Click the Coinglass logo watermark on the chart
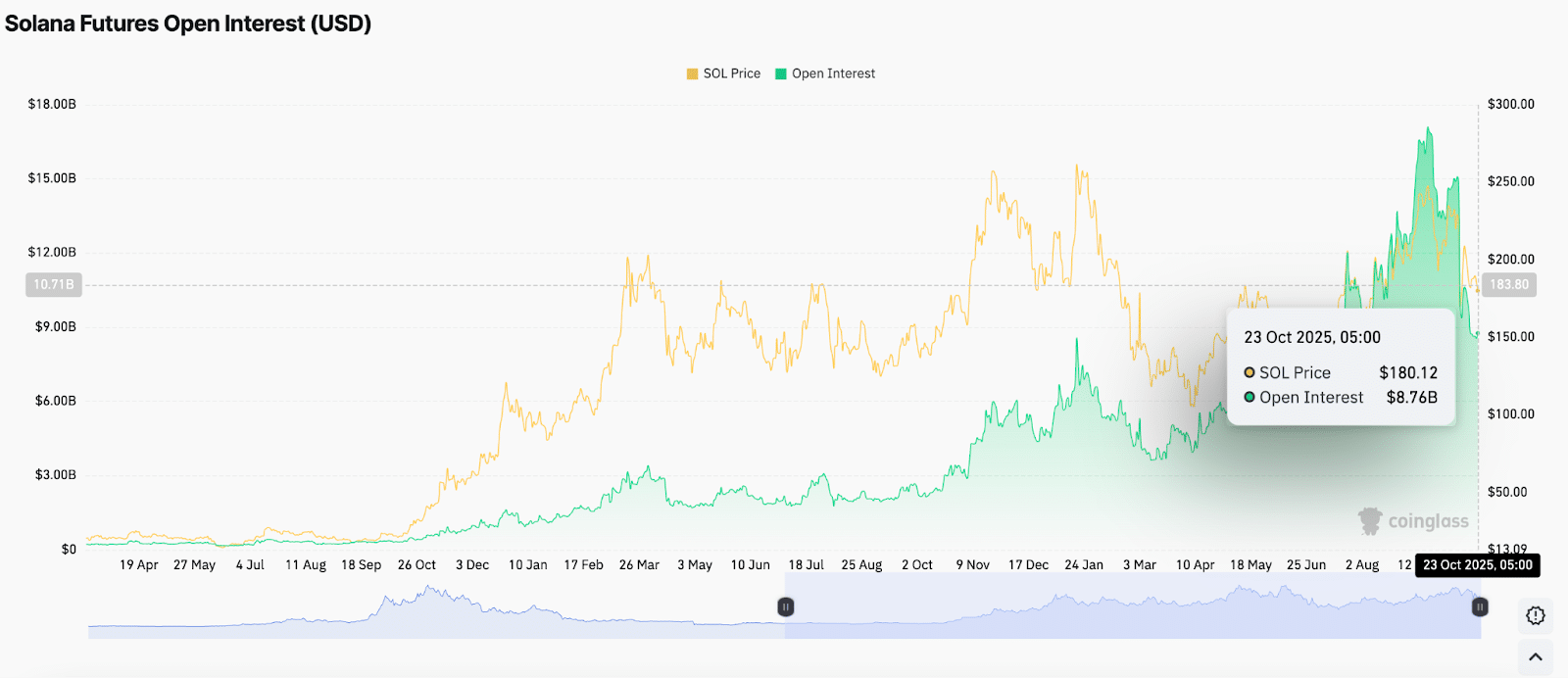 click(x=1413, y=521)
